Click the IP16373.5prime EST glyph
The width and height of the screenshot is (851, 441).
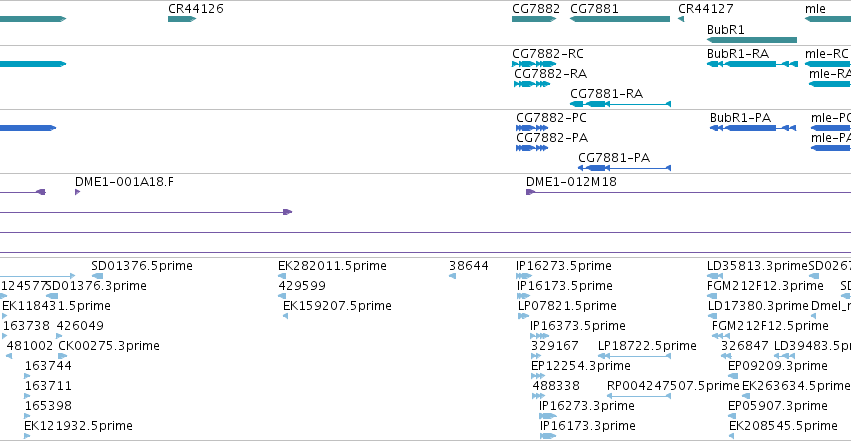(x=539, y=336)
